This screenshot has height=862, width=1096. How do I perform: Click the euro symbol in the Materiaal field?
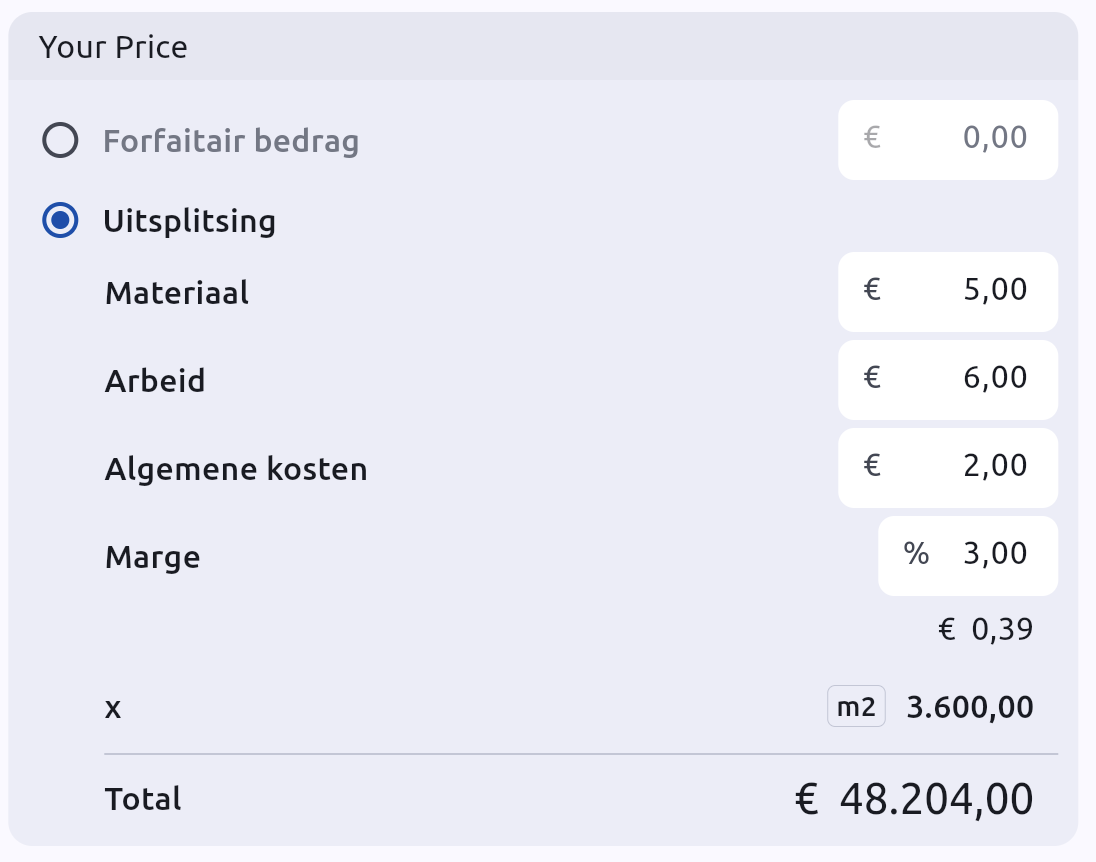(870, 291)
